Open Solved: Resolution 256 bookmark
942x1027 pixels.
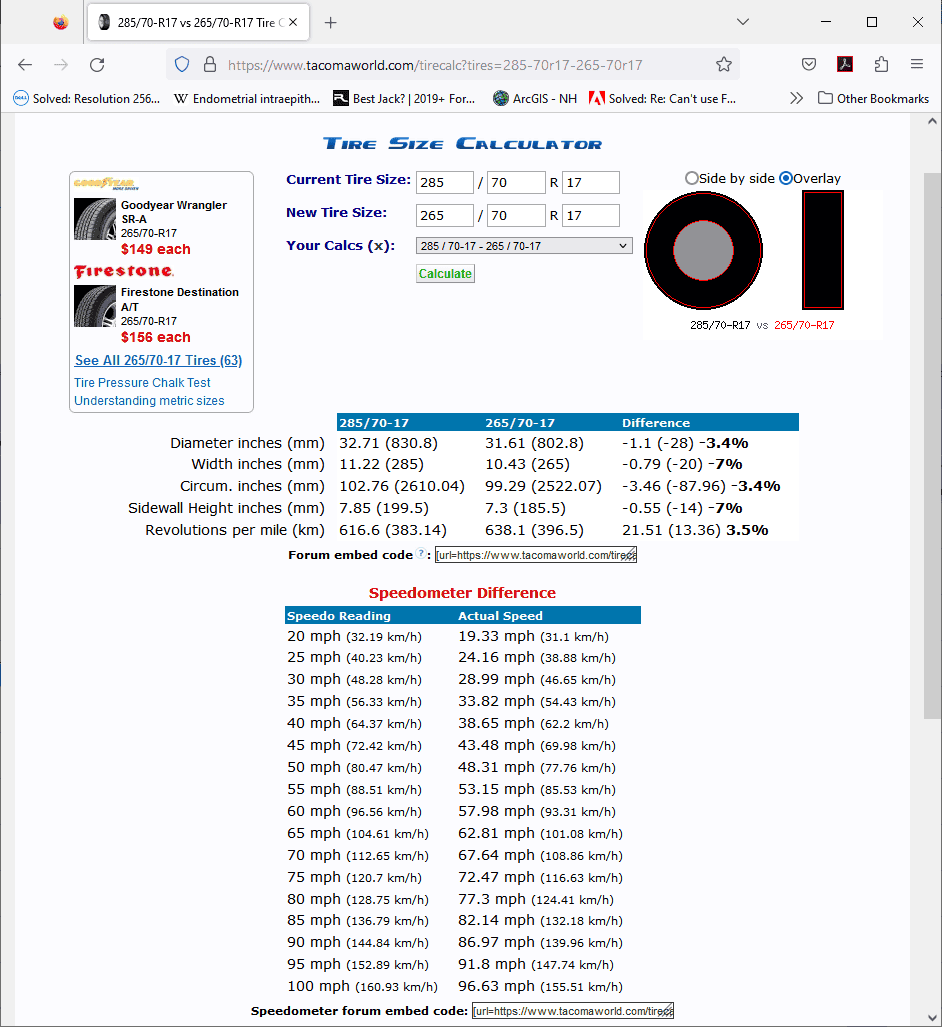(x=86, y=98)
